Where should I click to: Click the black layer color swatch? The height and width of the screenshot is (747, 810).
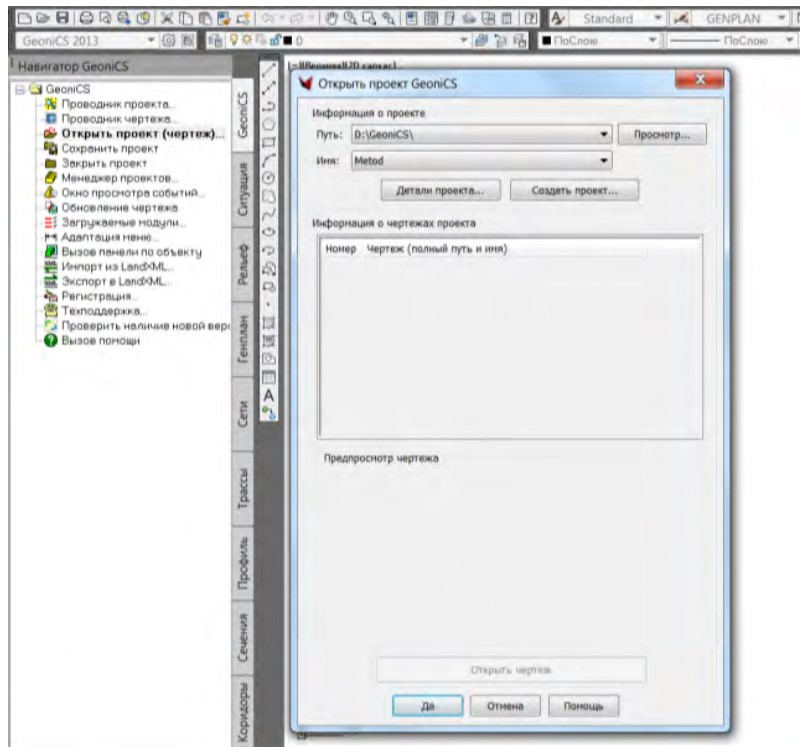pyautogui.click(x=288, y=41)
